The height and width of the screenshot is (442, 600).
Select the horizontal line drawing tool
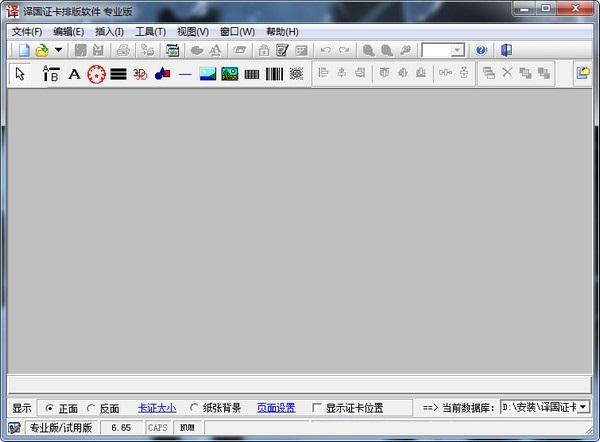tap(185, 74)
